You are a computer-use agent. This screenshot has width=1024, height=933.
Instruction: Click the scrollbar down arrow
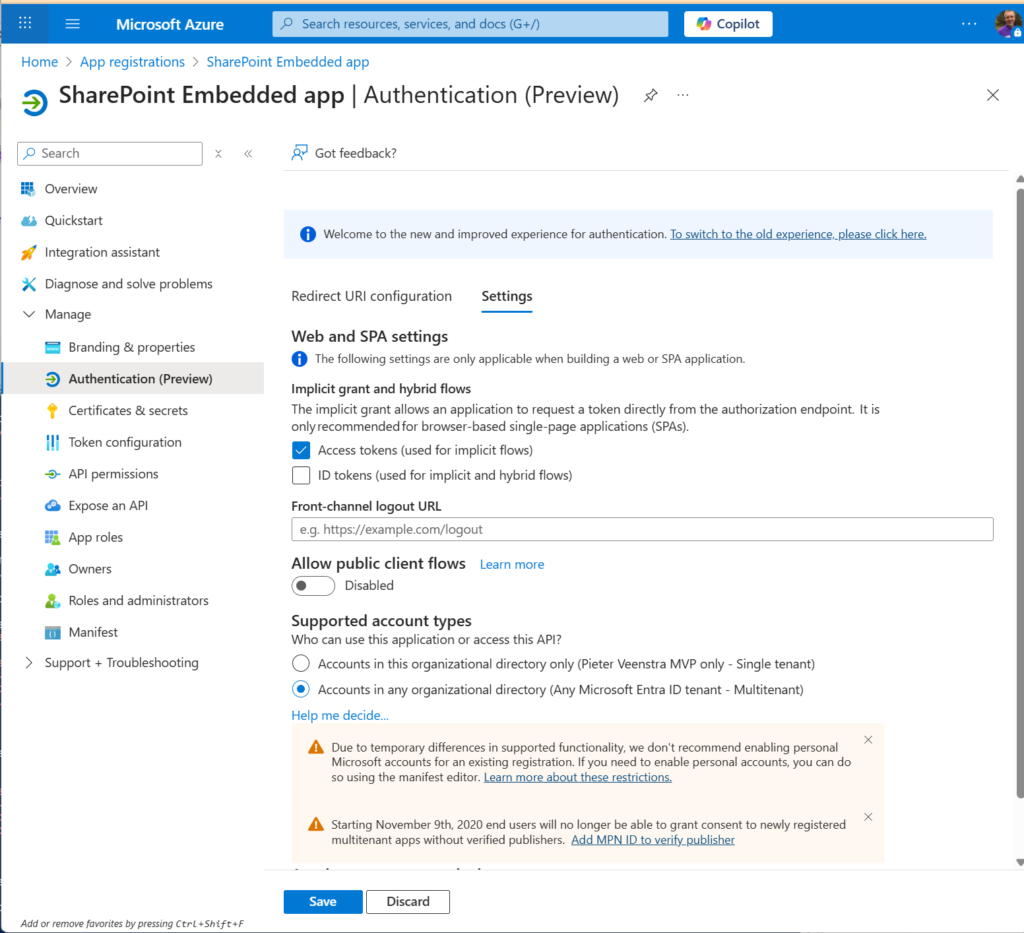point(1019,862)
